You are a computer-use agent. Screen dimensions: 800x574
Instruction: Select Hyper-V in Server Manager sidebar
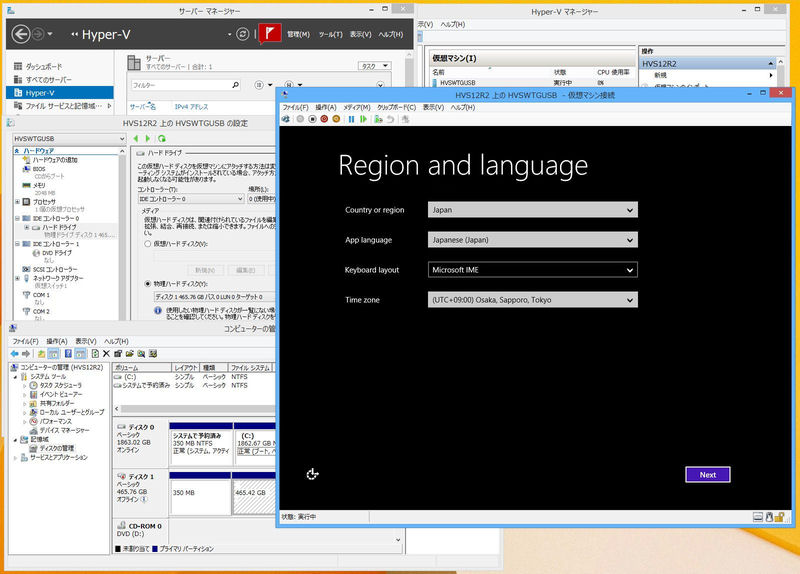(x=60, y=93)
